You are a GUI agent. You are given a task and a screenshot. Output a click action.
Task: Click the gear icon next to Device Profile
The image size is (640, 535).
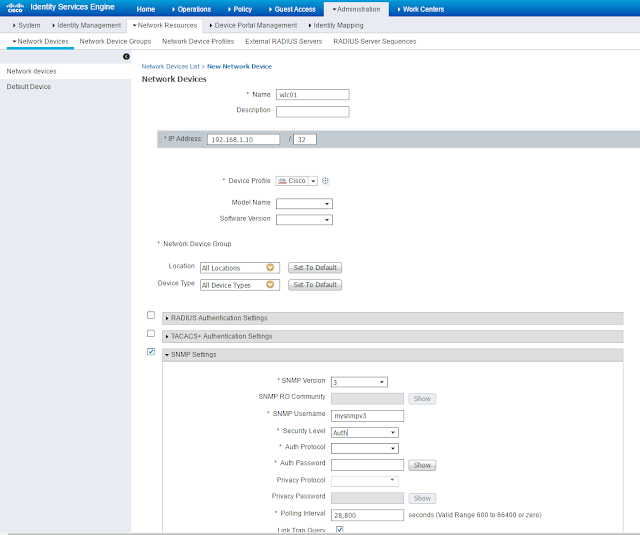pyautogui.click(x=325, y=181)
